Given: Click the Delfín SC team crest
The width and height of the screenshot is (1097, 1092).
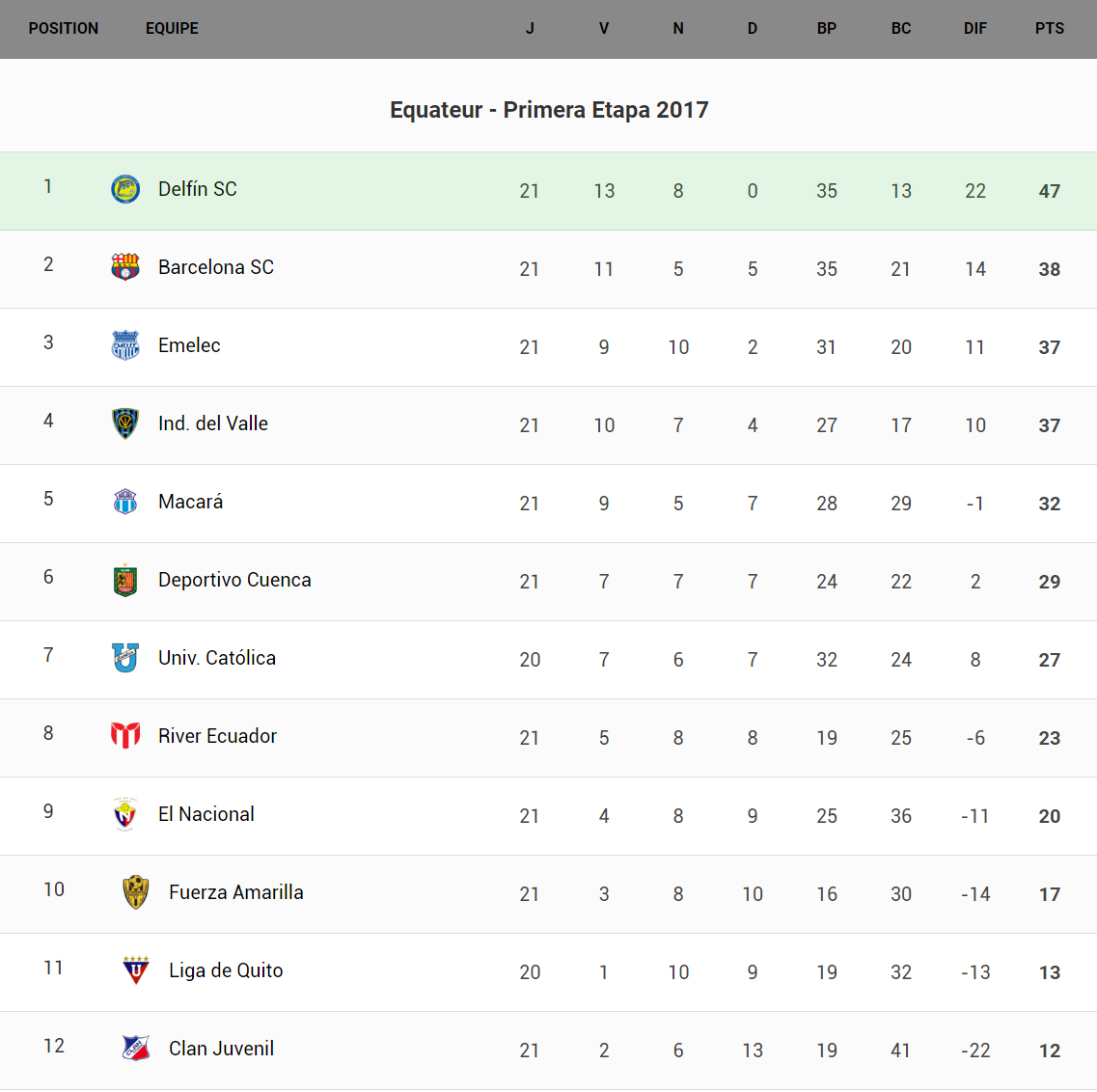Looking at the screenshot, I should pos(125,189).
